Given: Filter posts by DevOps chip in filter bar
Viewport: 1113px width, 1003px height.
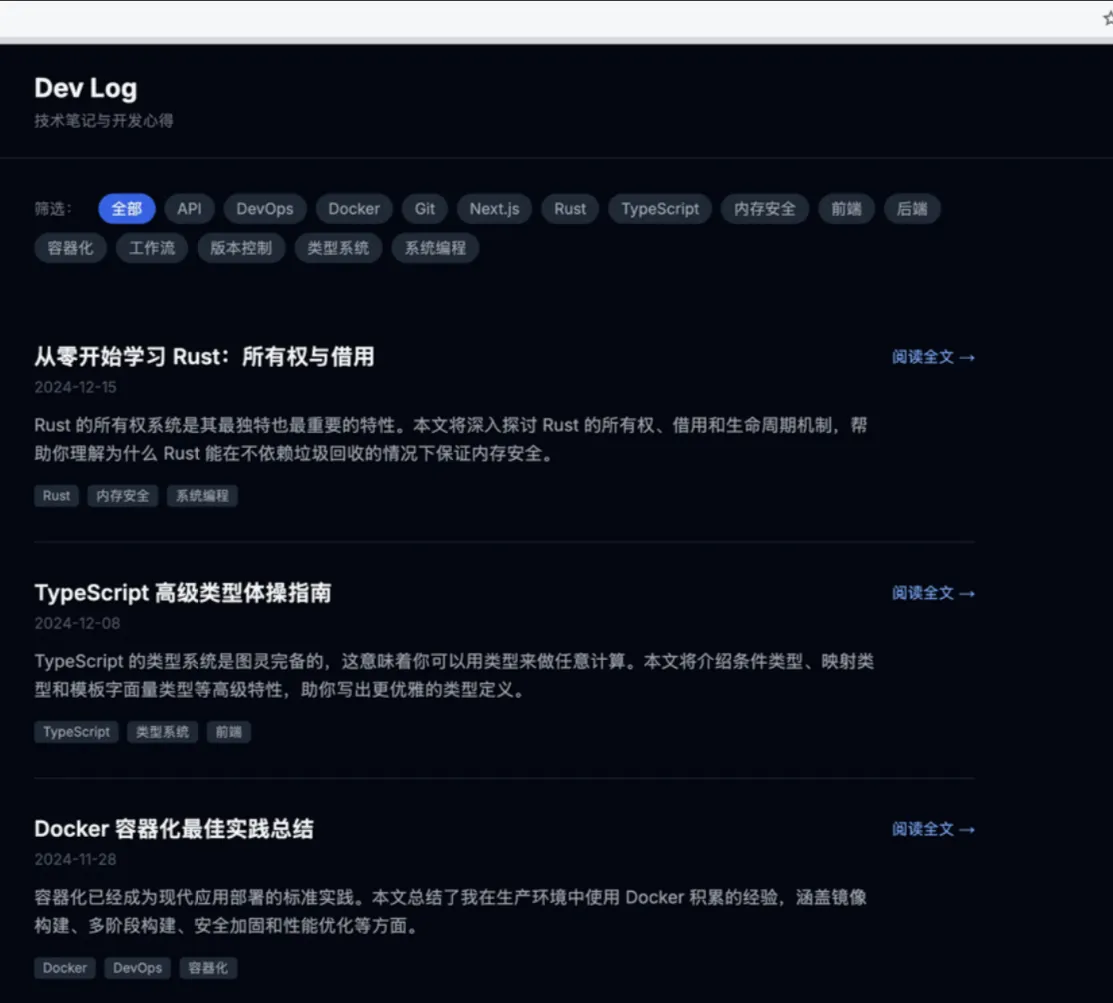Looking at the screenshot, I should pyautogui.click(x=265, y=209).
